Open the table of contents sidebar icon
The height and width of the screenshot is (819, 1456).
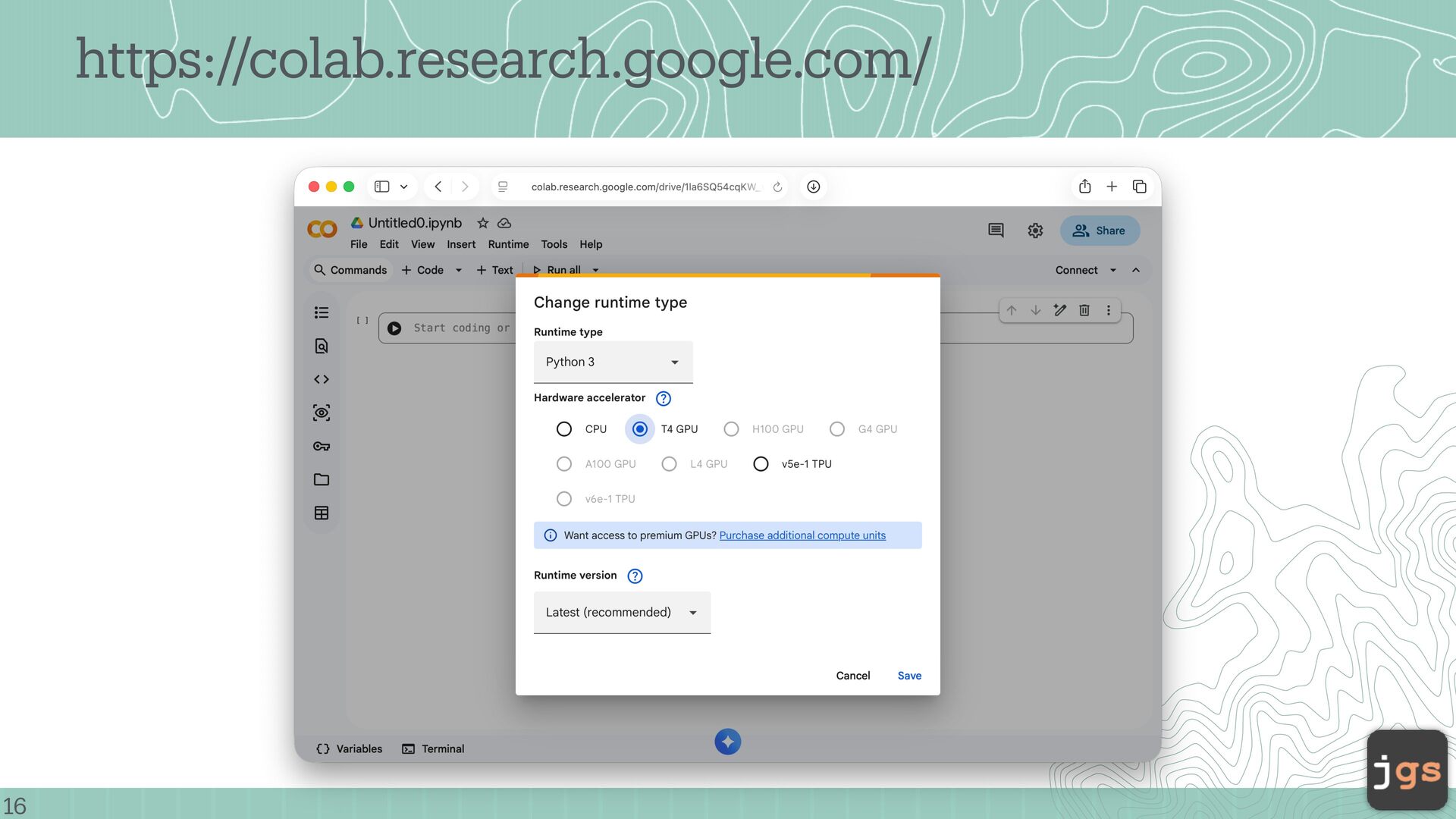[322, 312]
